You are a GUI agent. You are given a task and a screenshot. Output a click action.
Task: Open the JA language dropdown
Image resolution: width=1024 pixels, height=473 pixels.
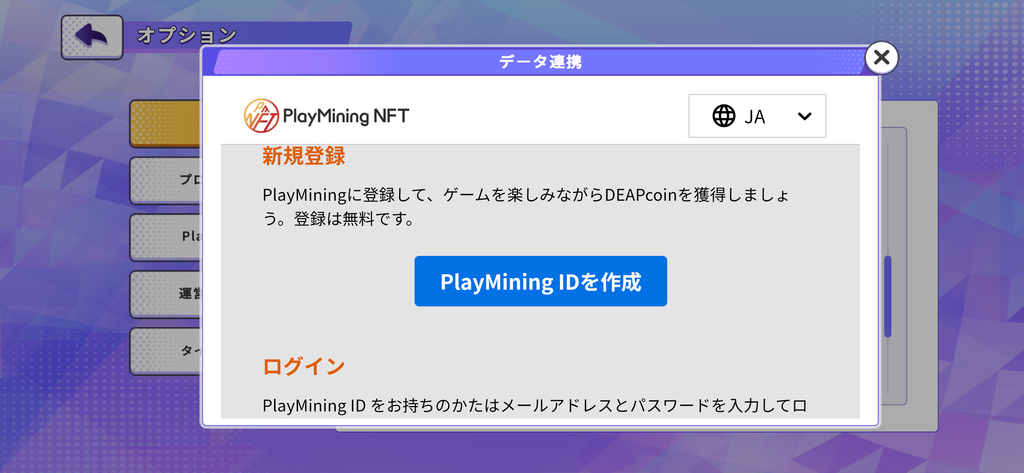[x=757, y=116]
